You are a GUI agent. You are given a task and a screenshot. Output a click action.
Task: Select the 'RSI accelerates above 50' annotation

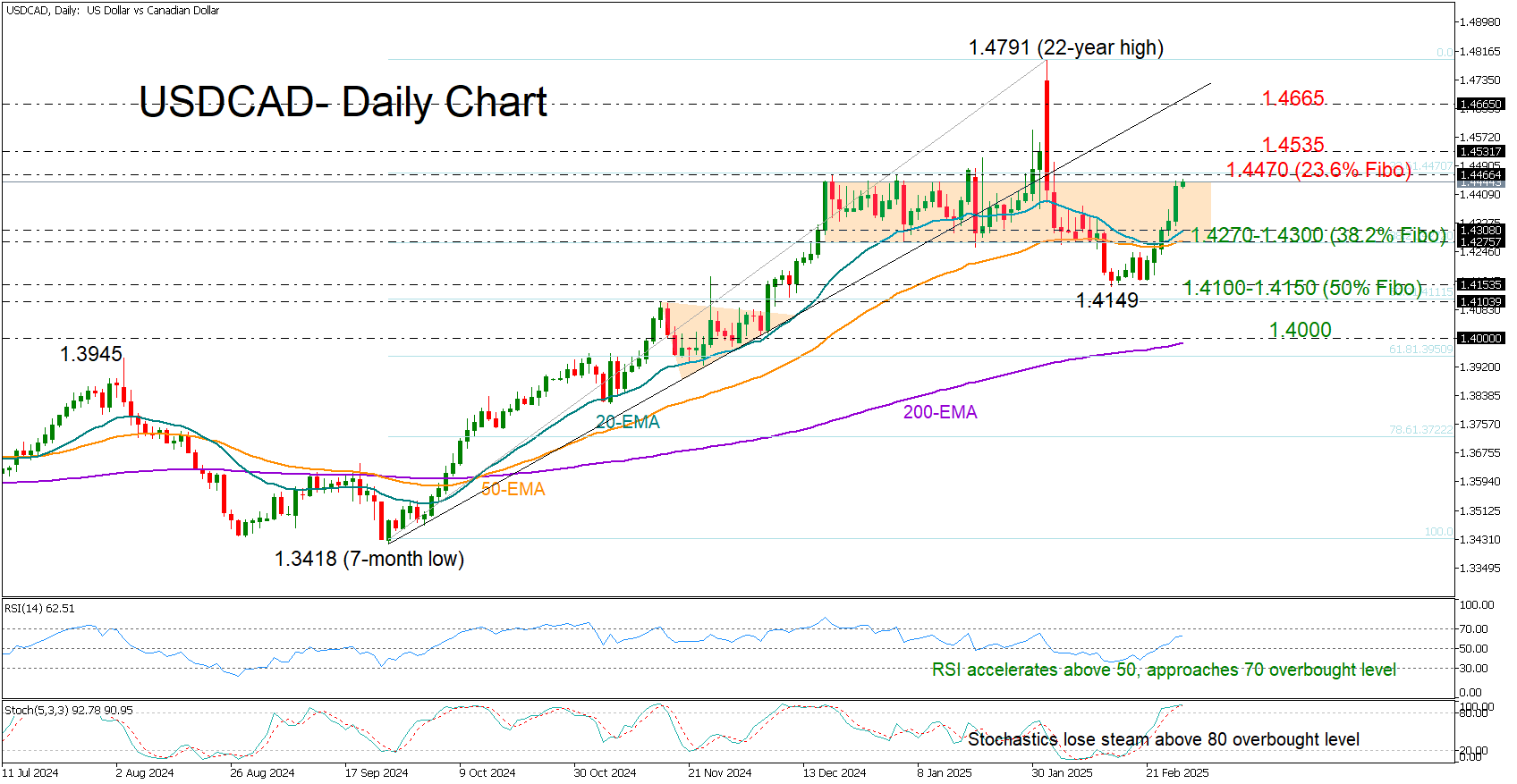[1163, 670]
